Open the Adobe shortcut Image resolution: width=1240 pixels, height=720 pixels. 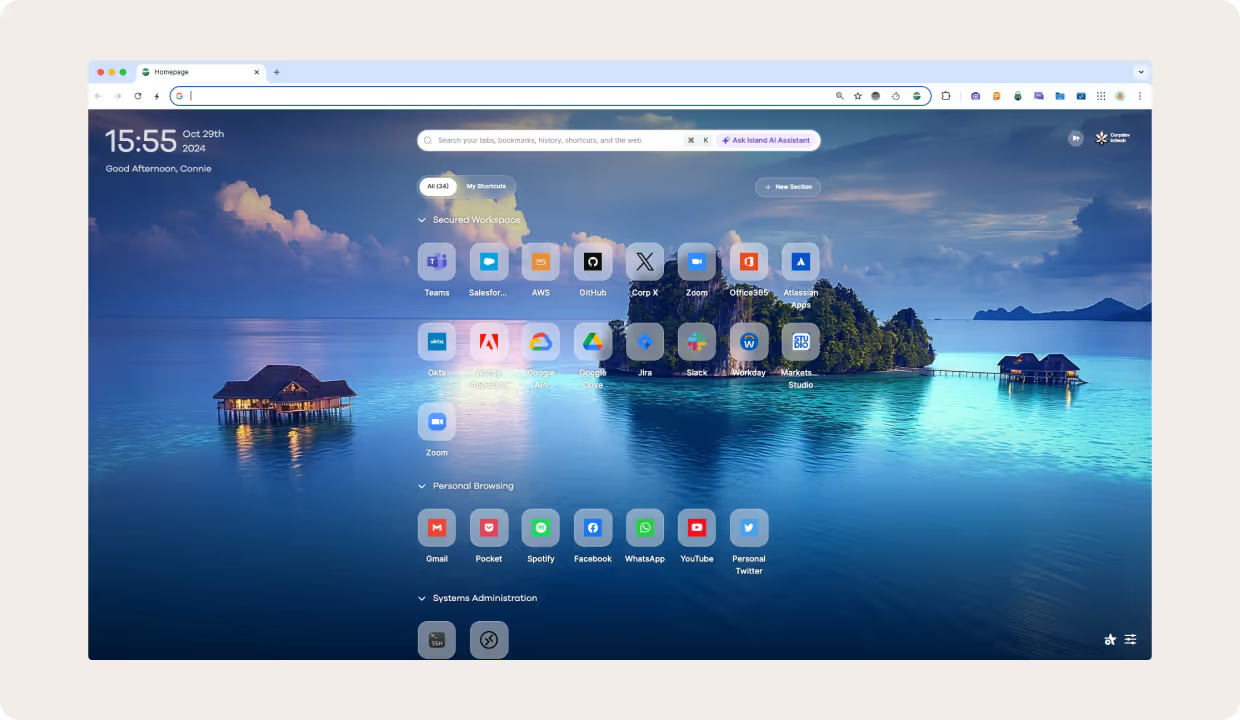(489, 342)
